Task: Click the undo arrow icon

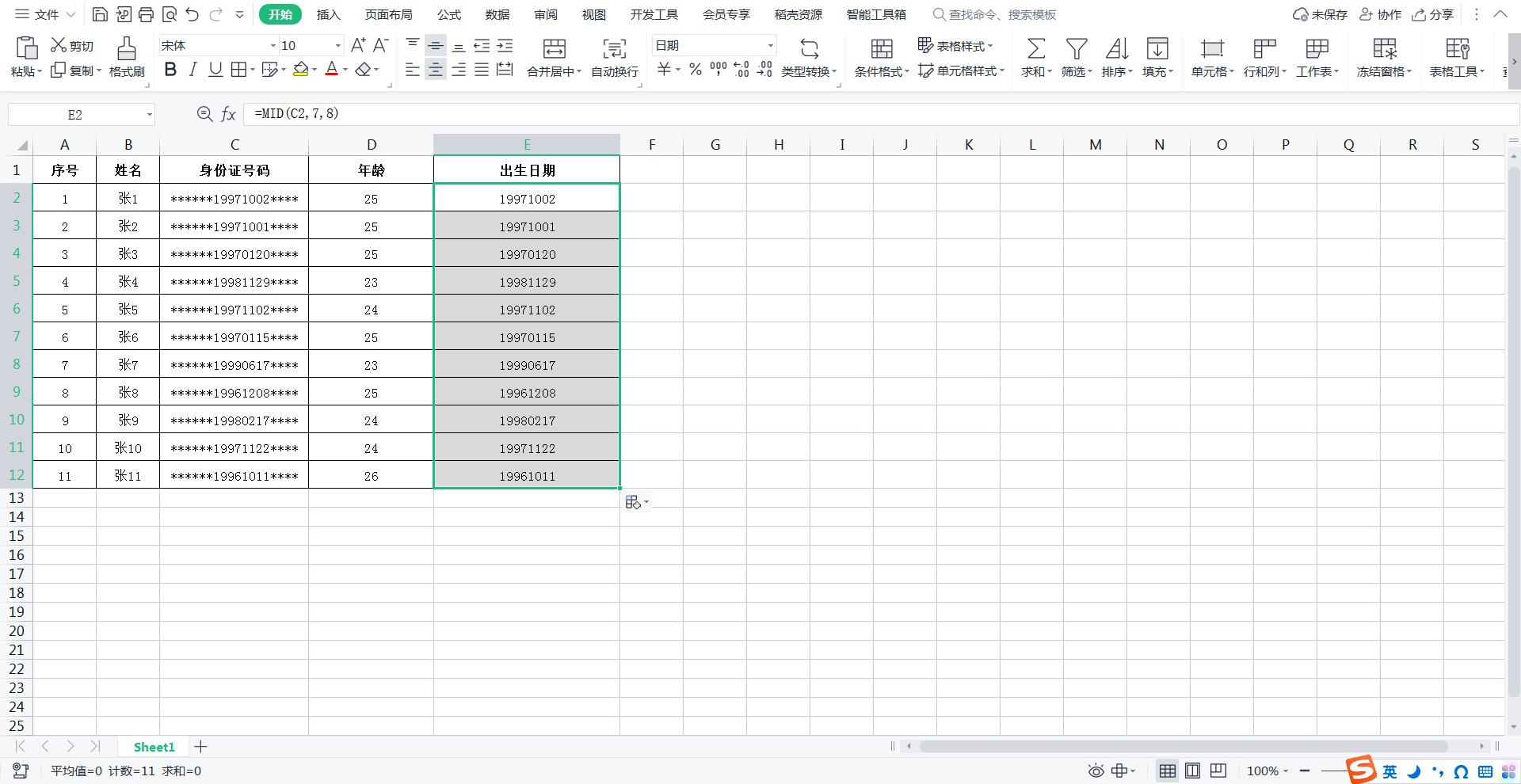Action: click(x=192, y=14)
